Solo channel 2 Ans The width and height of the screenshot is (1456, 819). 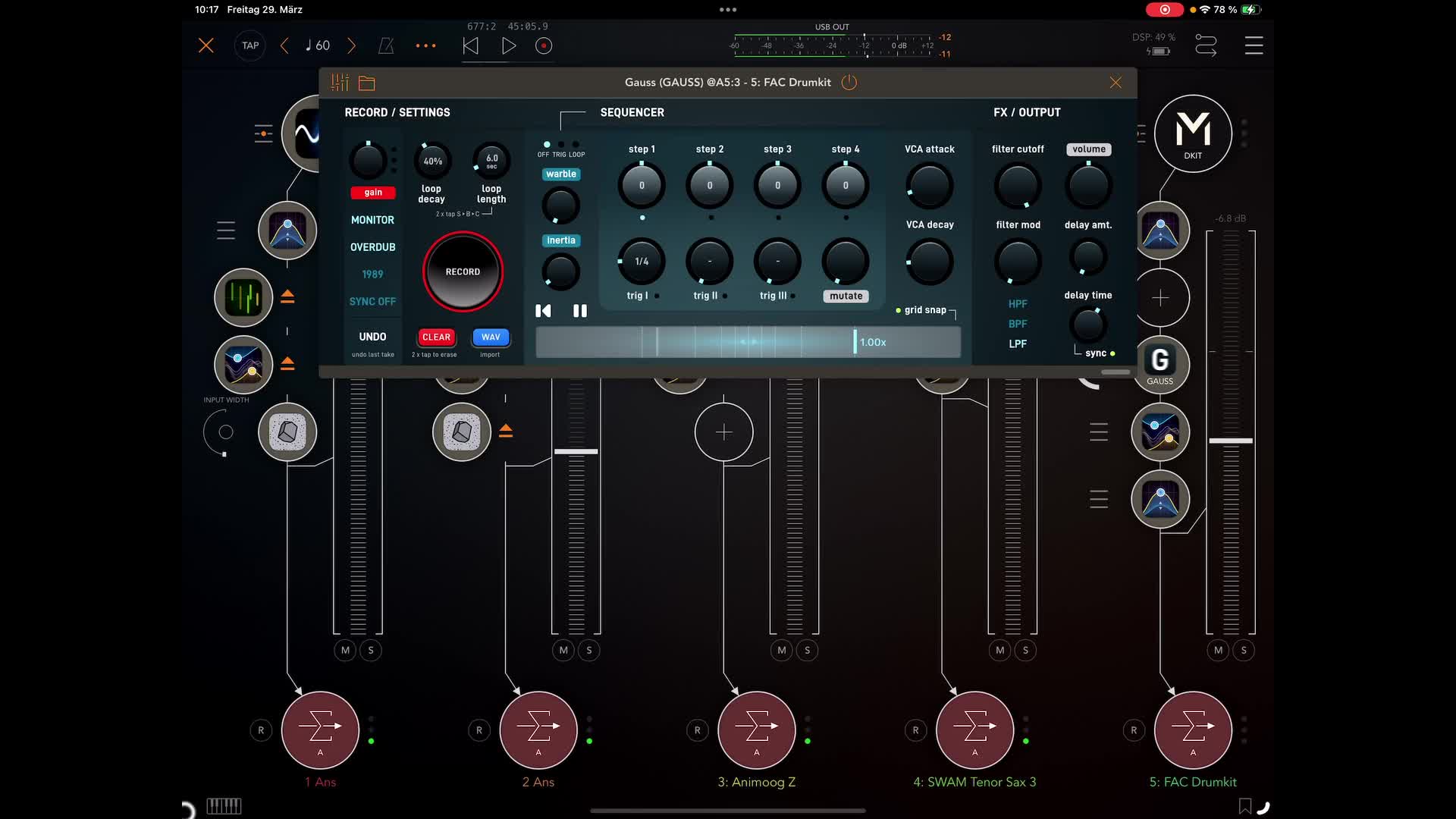point(589,650)
